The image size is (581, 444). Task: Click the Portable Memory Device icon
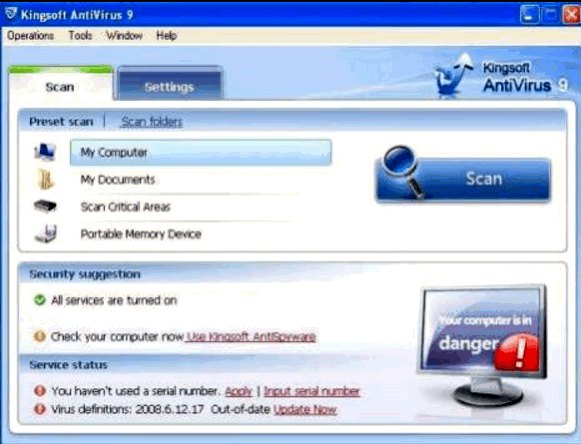coord(46,234)
